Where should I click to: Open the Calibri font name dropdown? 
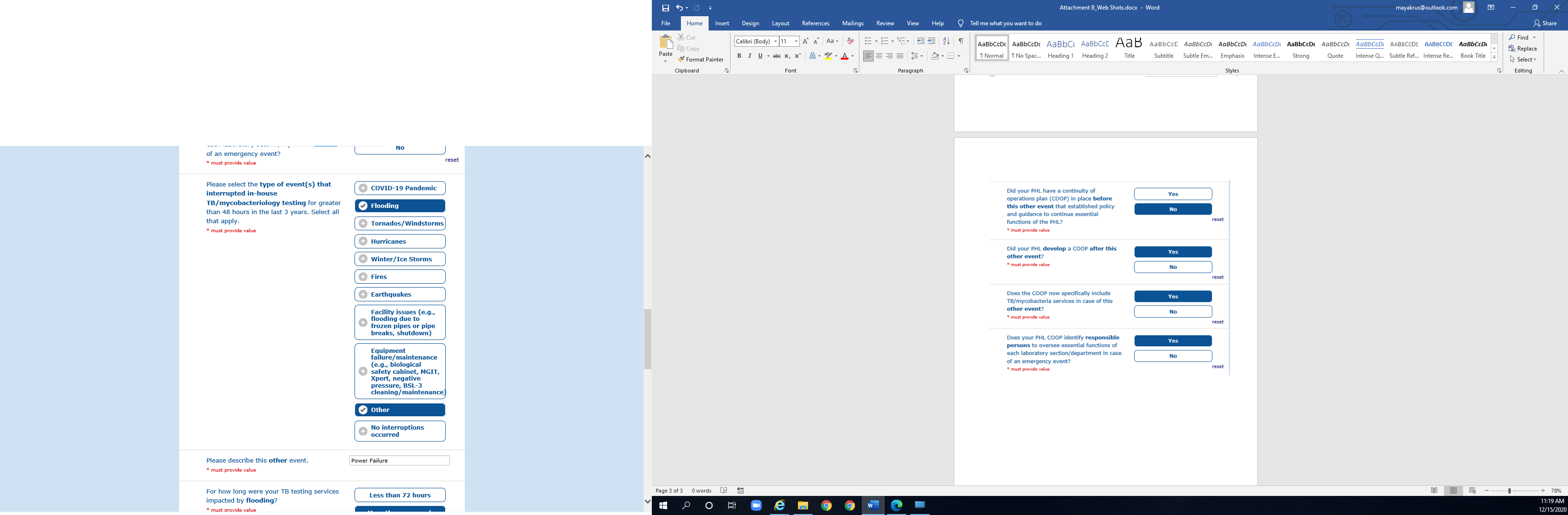click(x=775, y=41)
